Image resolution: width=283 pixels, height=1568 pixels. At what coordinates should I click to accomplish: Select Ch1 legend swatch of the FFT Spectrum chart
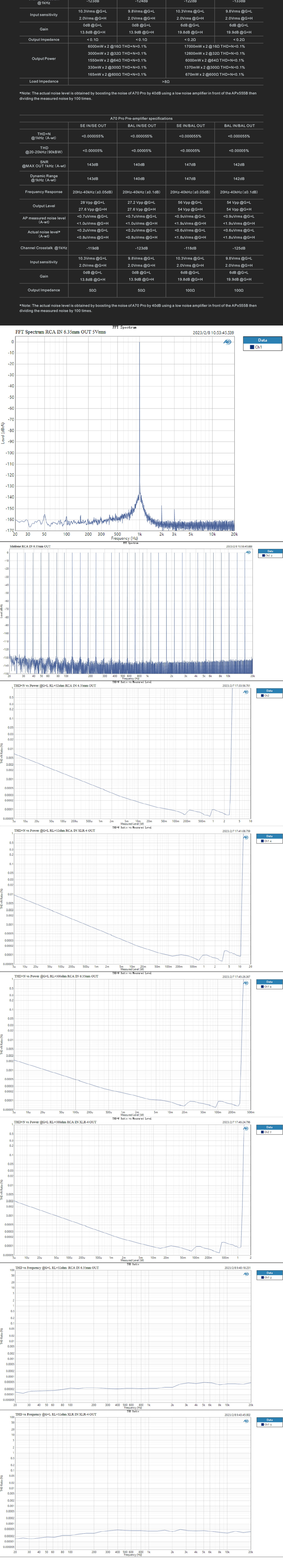pos(252,347)
